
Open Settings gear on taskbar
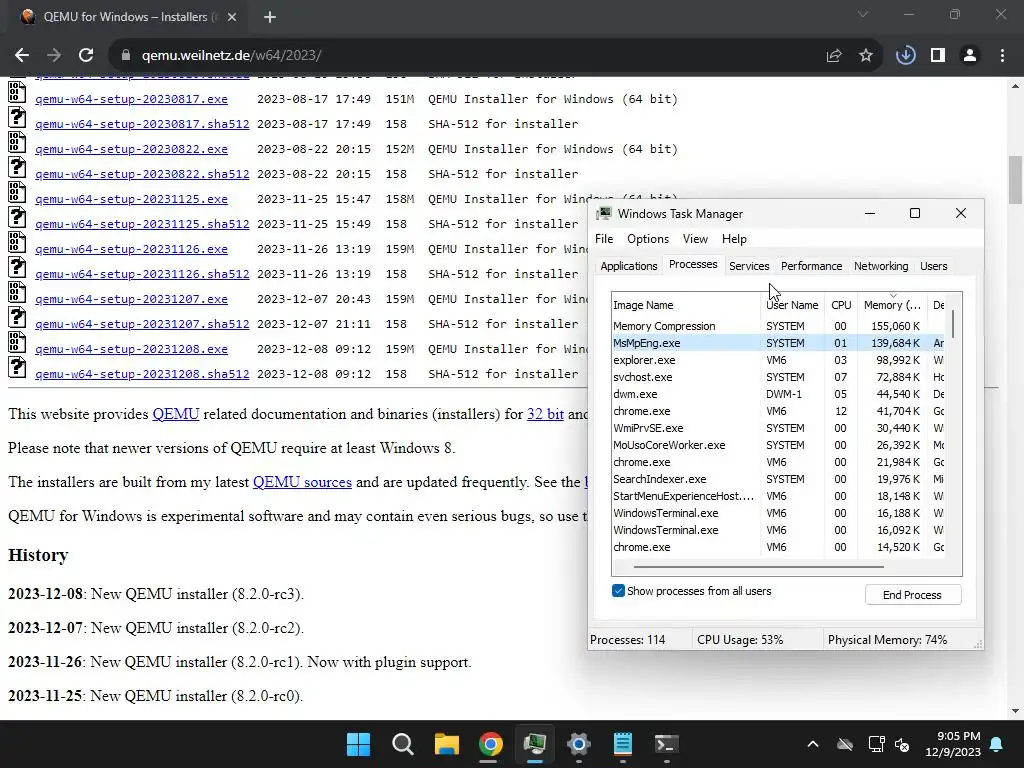point(579,744)
